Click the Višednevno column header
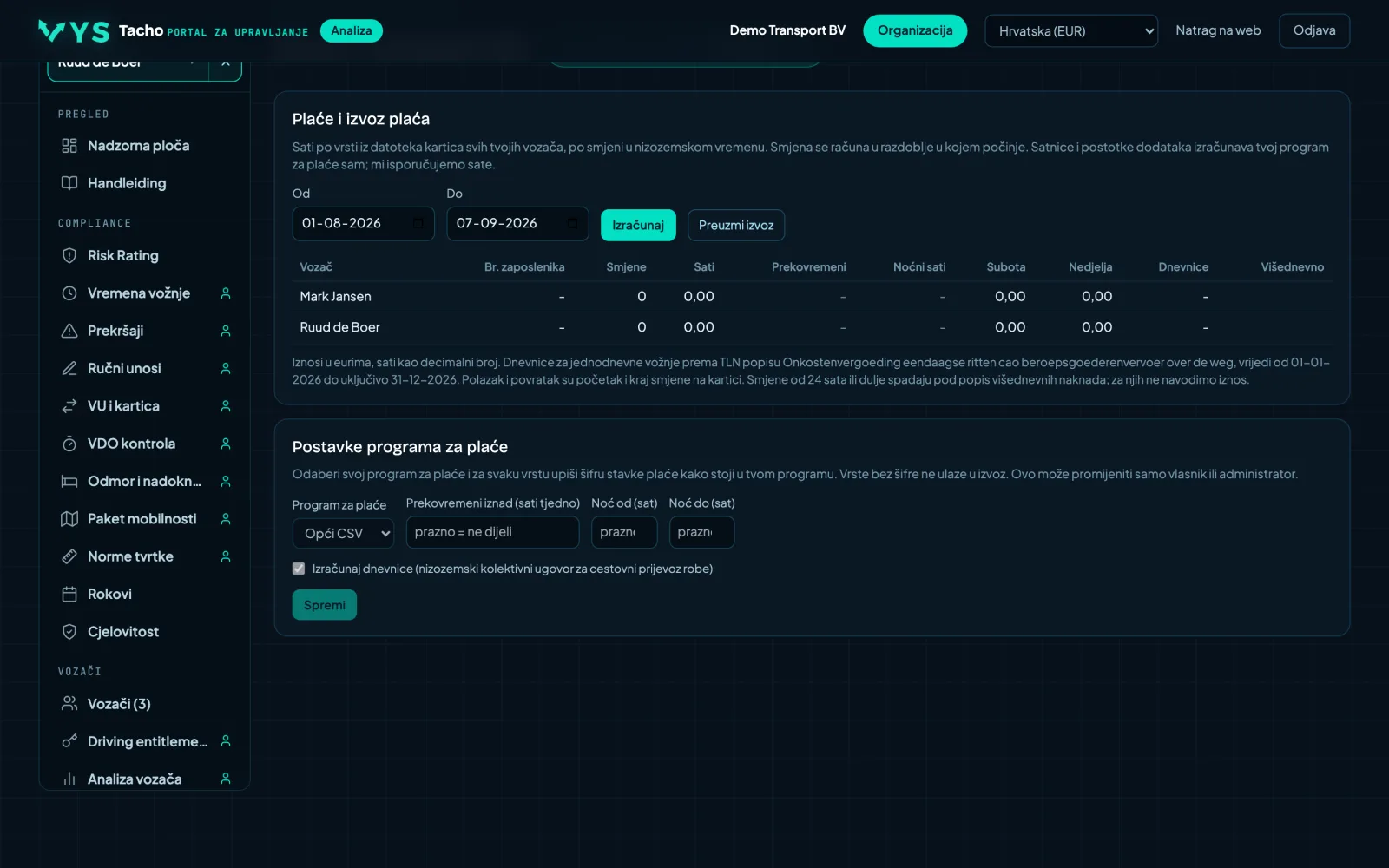The width and height of the screenshot is (1389, 868). click(1293, 266)
